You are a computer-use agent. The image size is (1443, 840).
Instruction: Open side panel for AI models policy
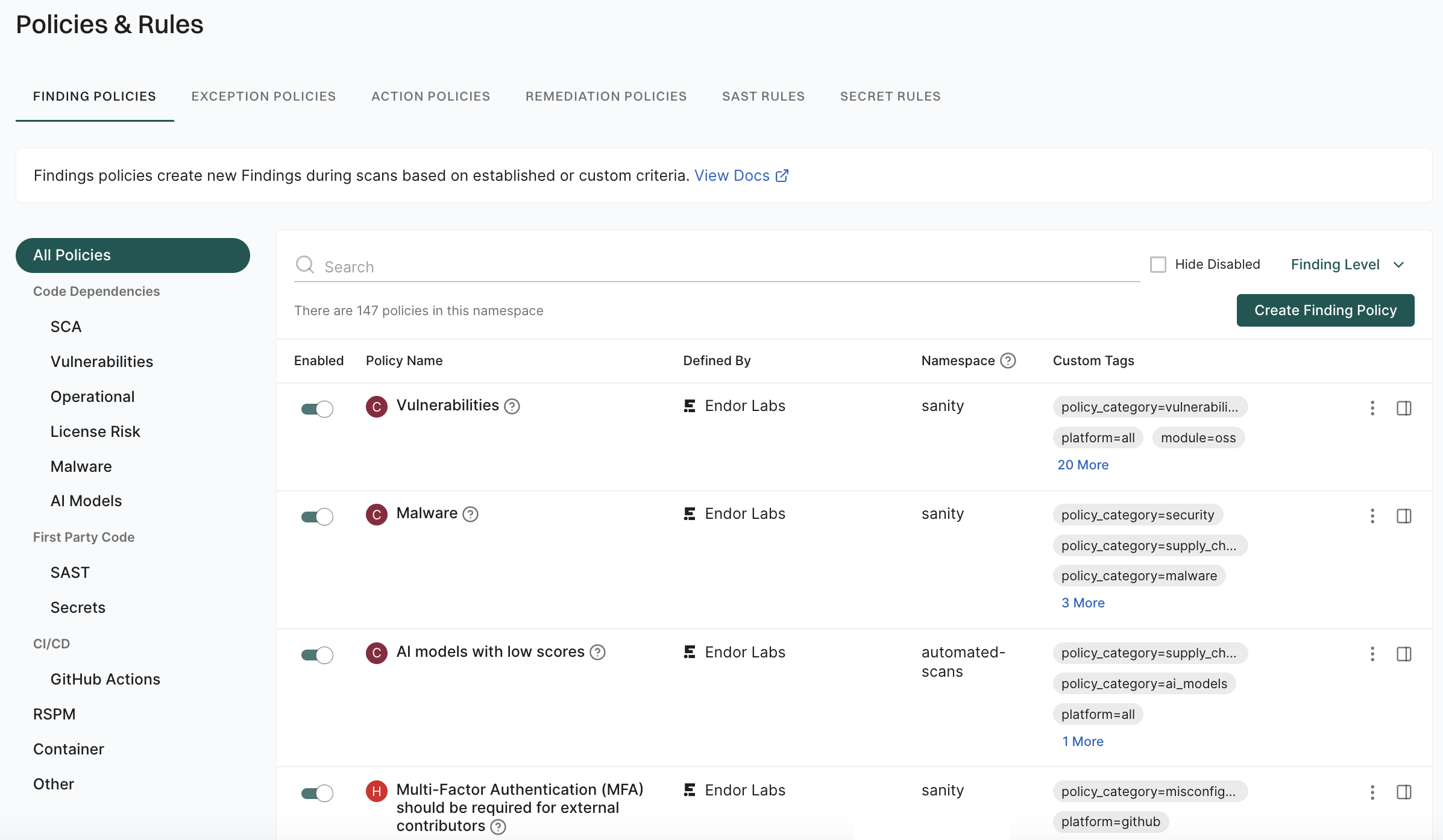pyautogui.click(x=1404, y=654)
